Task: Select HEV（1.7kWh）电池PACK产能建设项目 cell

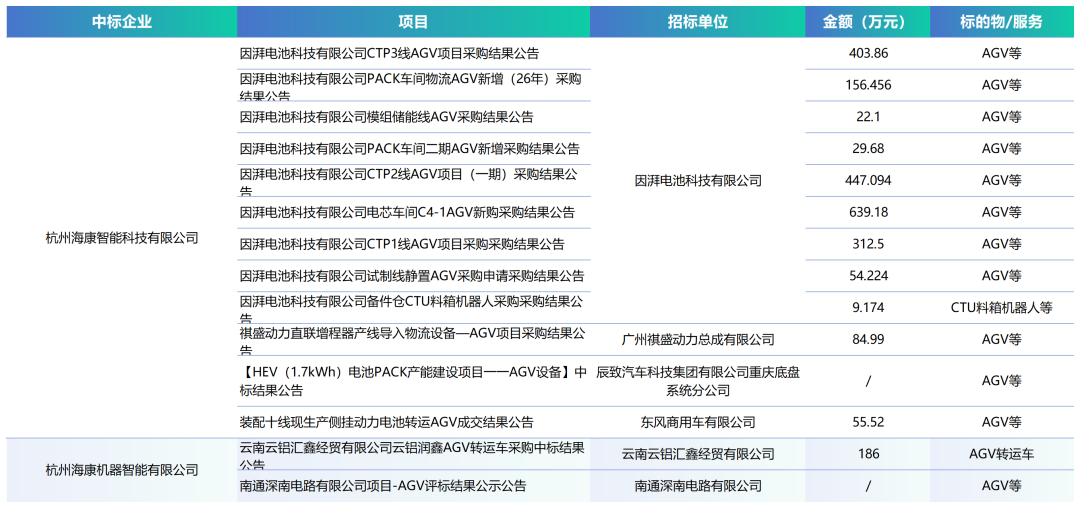Action: [x=413, y=381]
